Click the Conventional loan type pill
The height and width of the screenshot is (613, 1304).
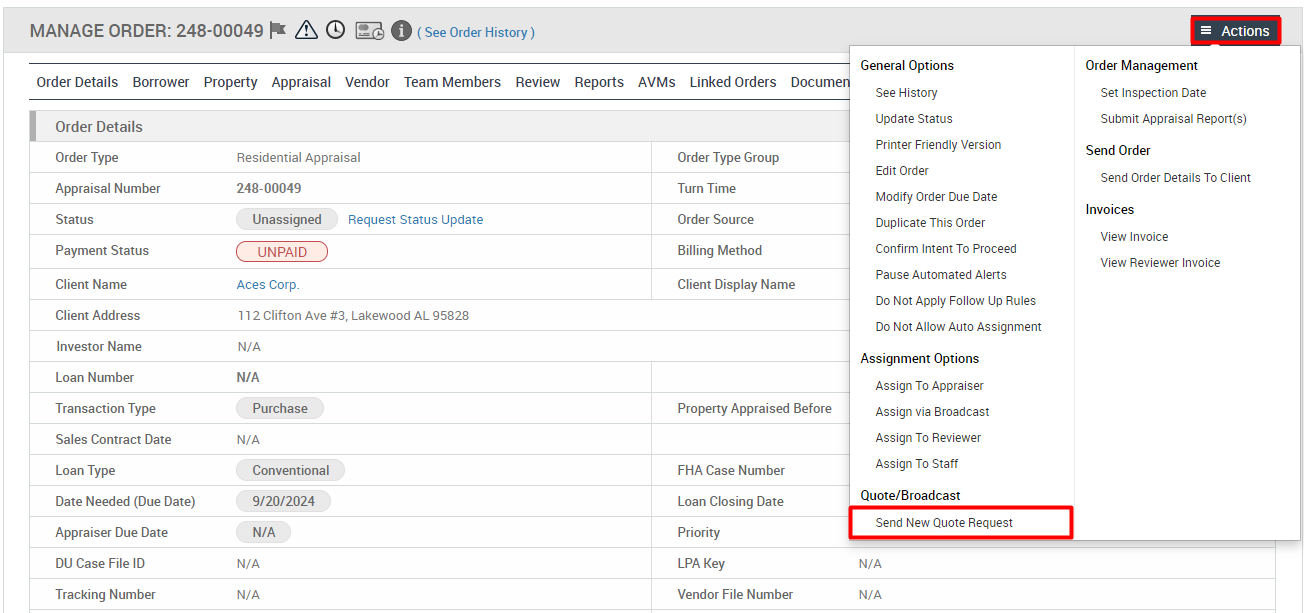(290, 471)
